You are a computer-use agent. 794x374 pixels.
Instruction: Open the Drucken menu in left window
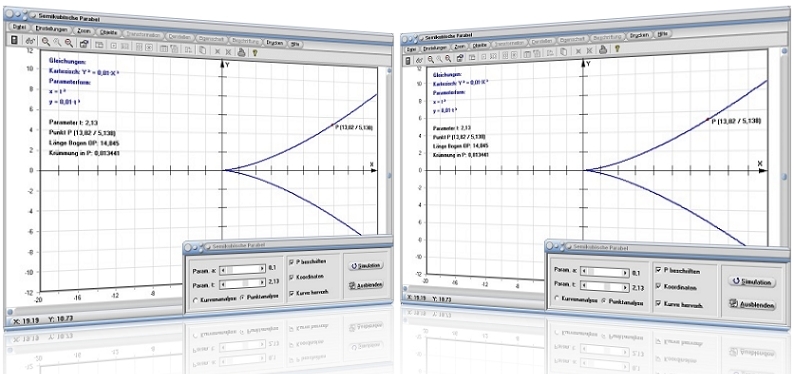pos(275,43)
